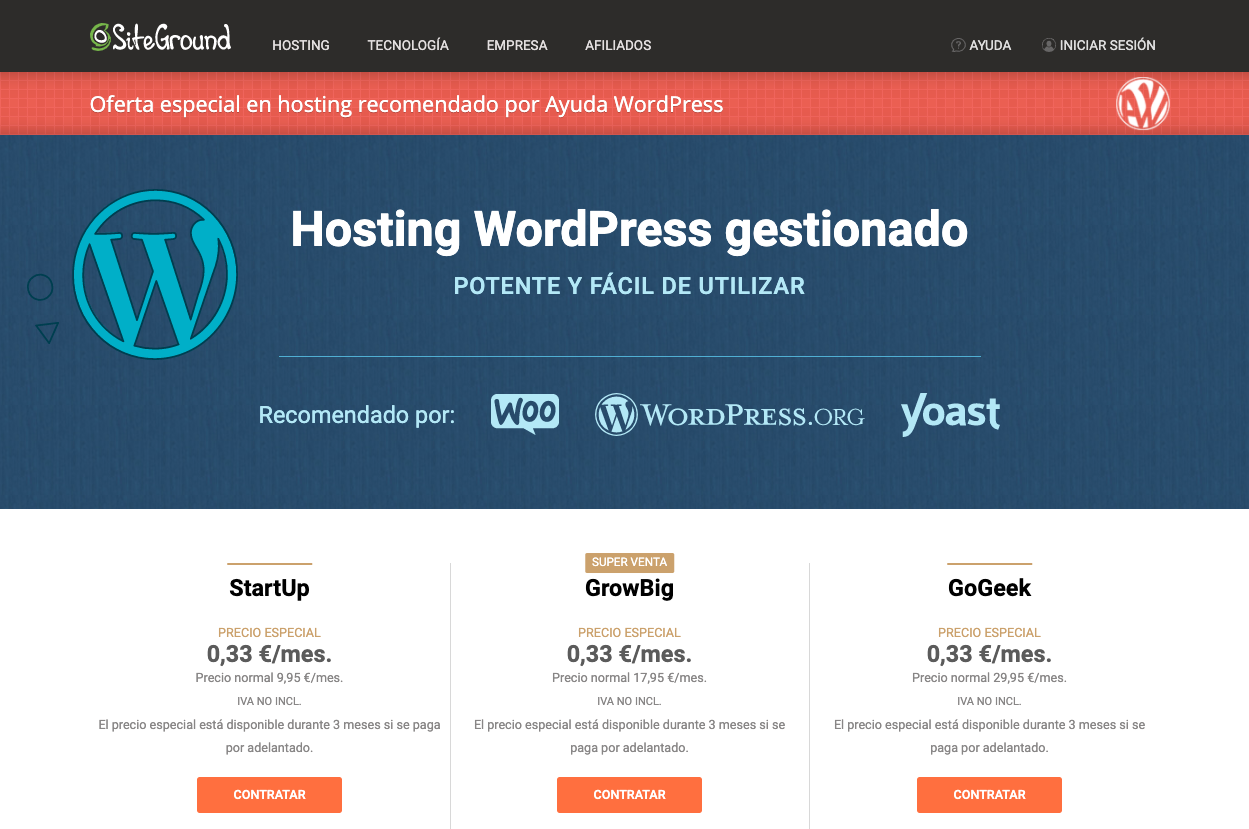Click the Ayuda link text

990,45
